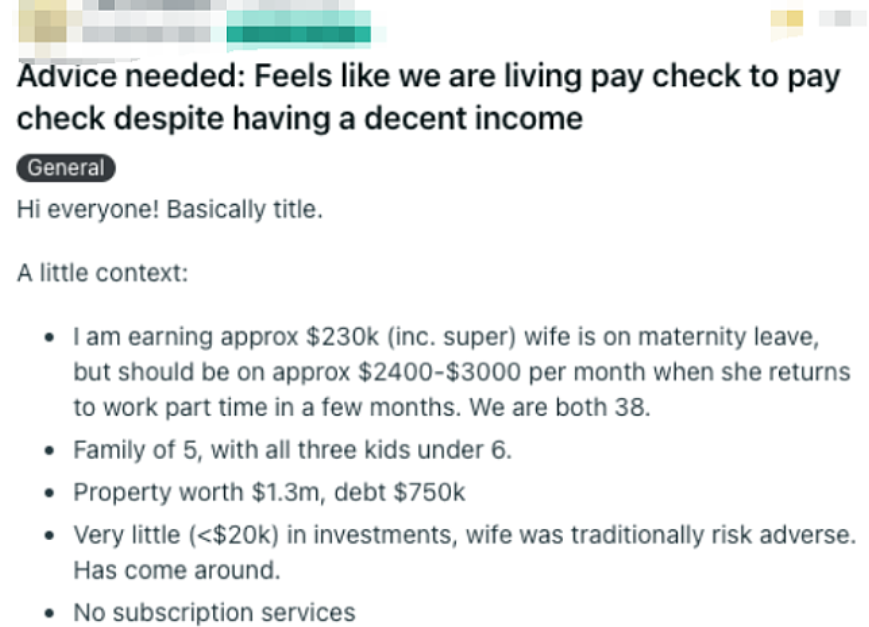Click the "Property worth $1.3m, debt $750k" bullet
This screenshot has width=869, height=627.
(x=269, y=492)
